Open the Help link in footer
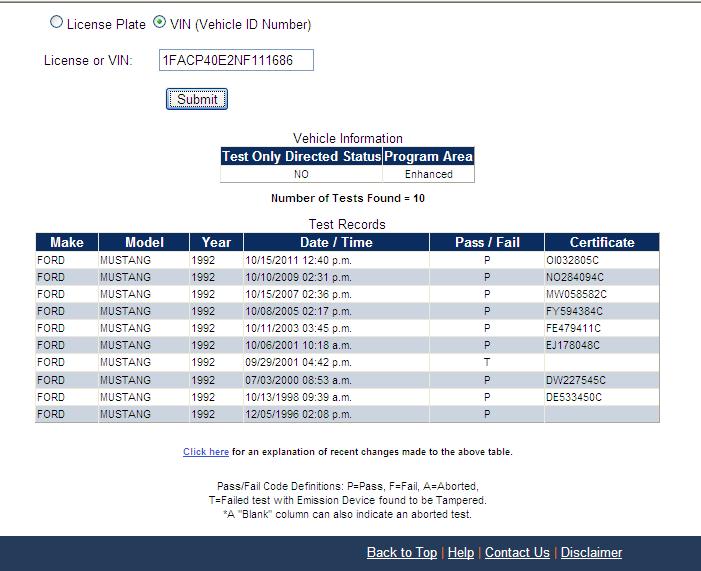The height and width of the screenshot is (571, 701). pos(460,552)
